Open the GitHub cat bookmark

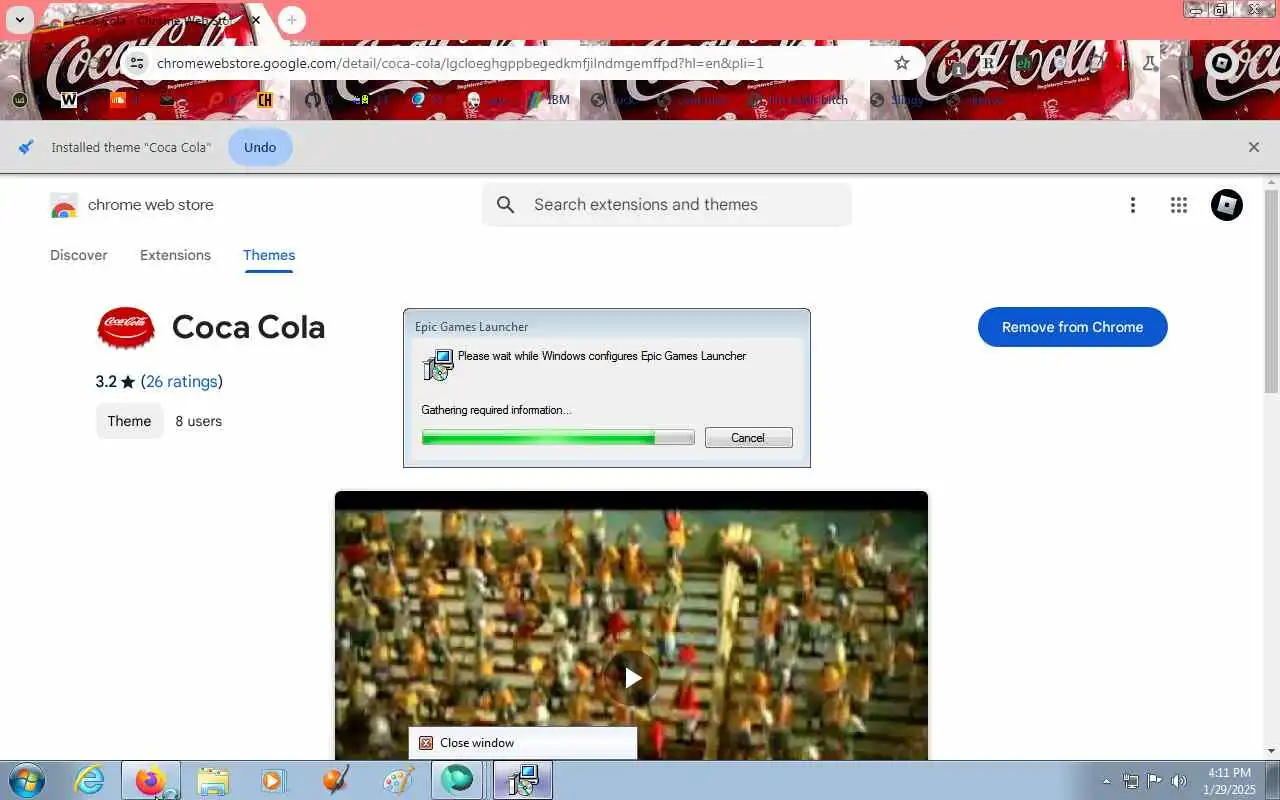313,100
